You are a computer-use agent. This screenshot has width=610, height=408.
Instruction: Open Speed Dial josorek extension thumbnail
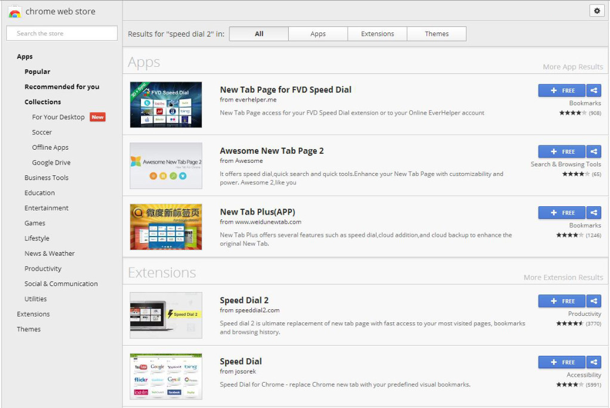(x=166, y=376)
